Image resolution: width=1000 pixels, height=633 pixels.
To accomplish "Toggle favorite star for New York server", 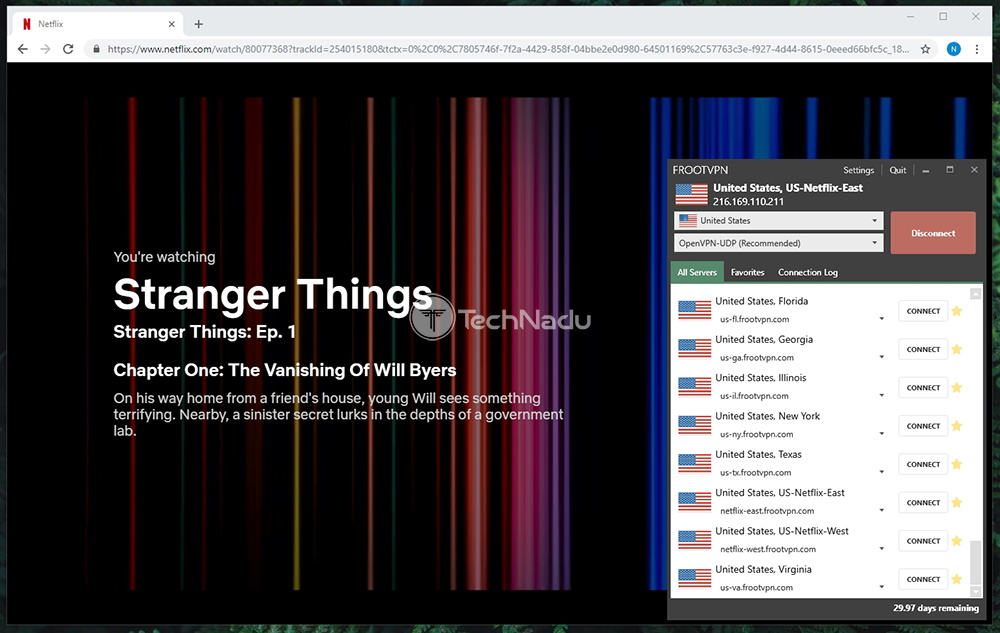I will [x=956, y=426].
